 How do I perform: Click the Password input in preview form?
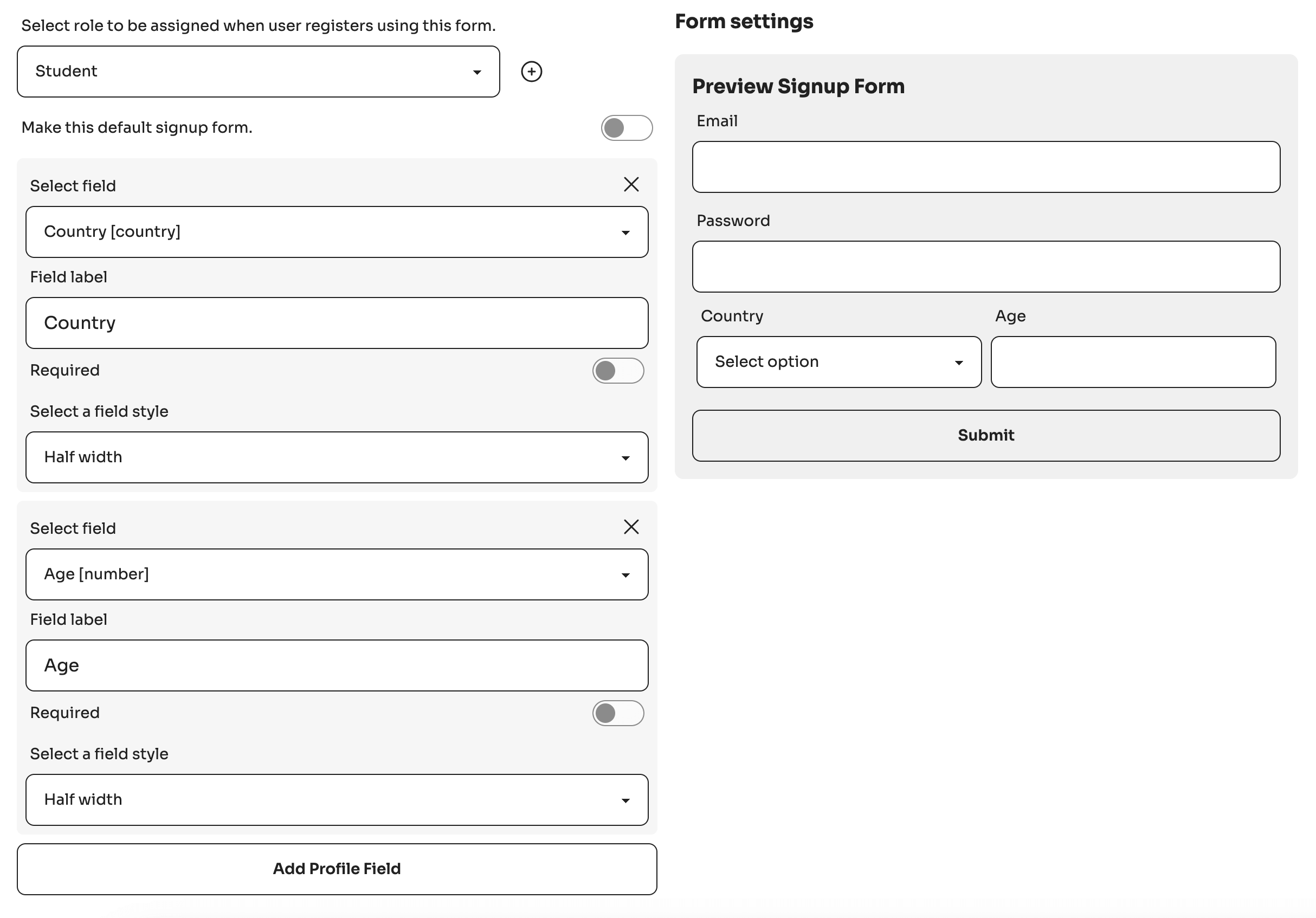[986, 267]
